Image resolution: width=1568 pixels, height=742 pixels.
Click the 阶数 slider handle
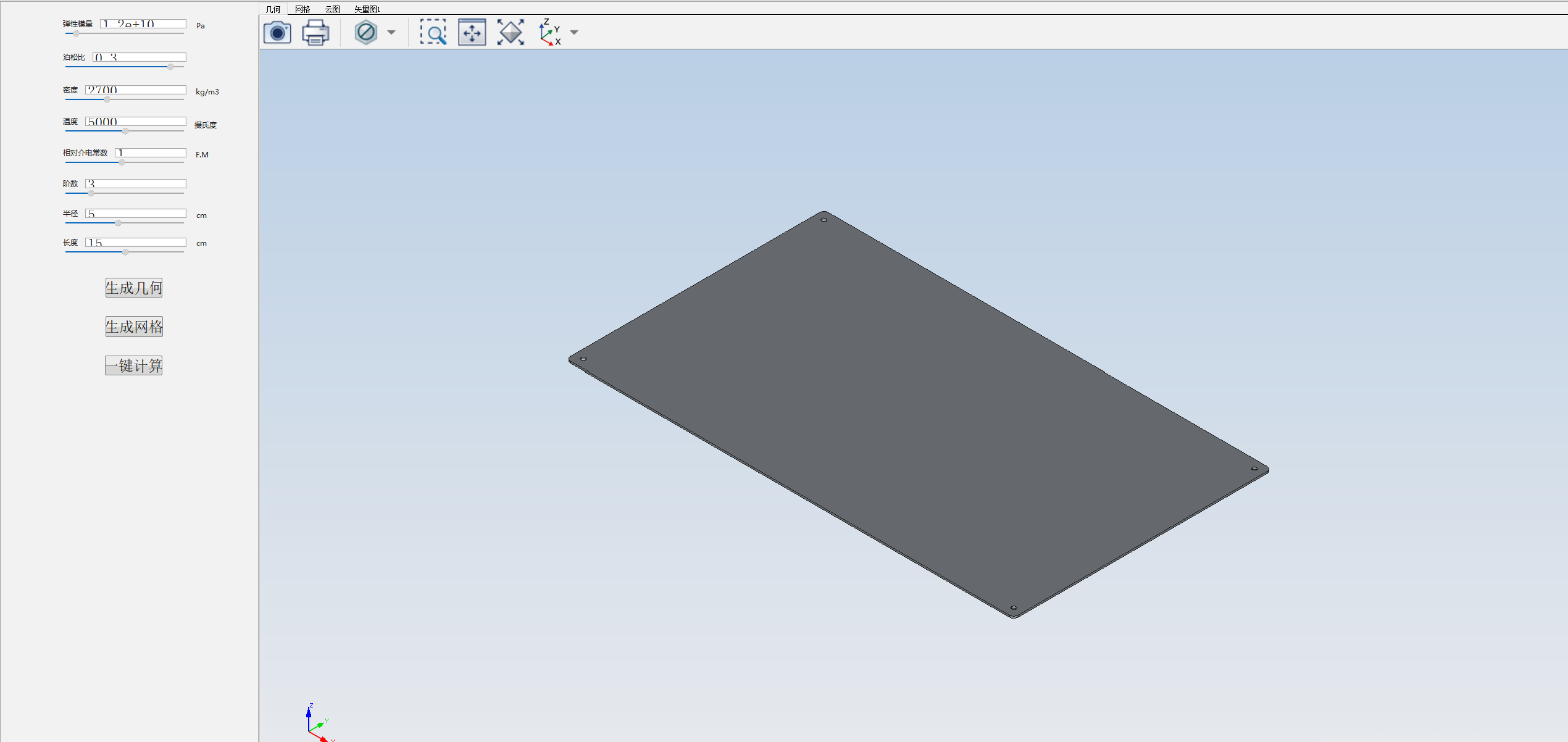coord(91,193)
